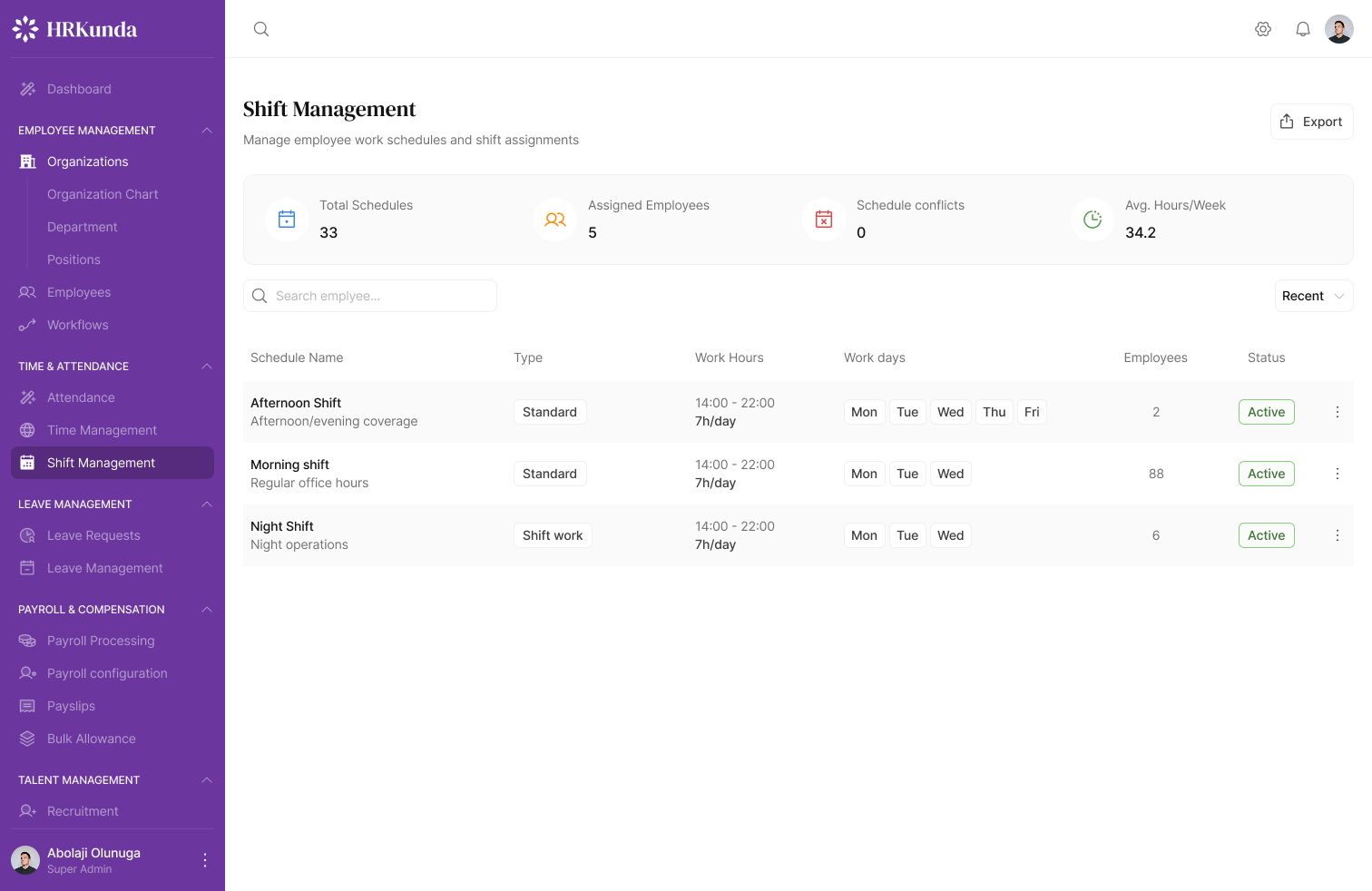Click the Export button
The height and width of the screenshot is (891, 1372).
1311,121
